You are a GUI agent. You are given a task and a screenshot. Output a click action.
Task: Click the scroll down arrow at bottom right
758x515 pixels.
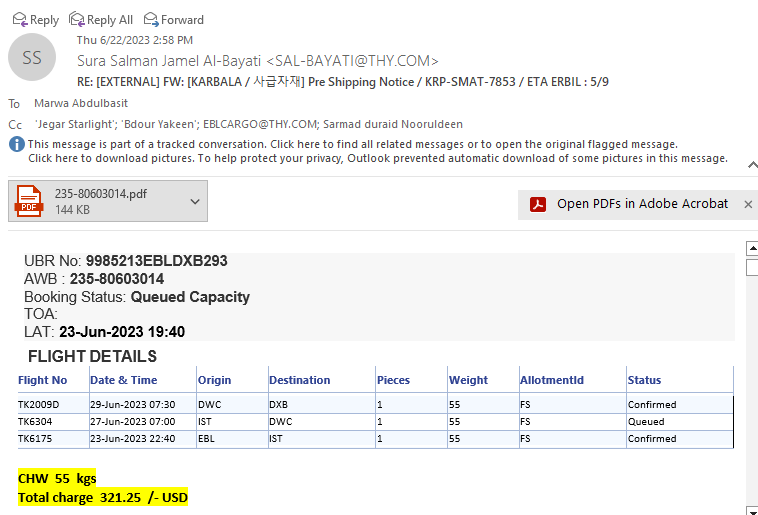pyautogui.click(x=751, y=510)
